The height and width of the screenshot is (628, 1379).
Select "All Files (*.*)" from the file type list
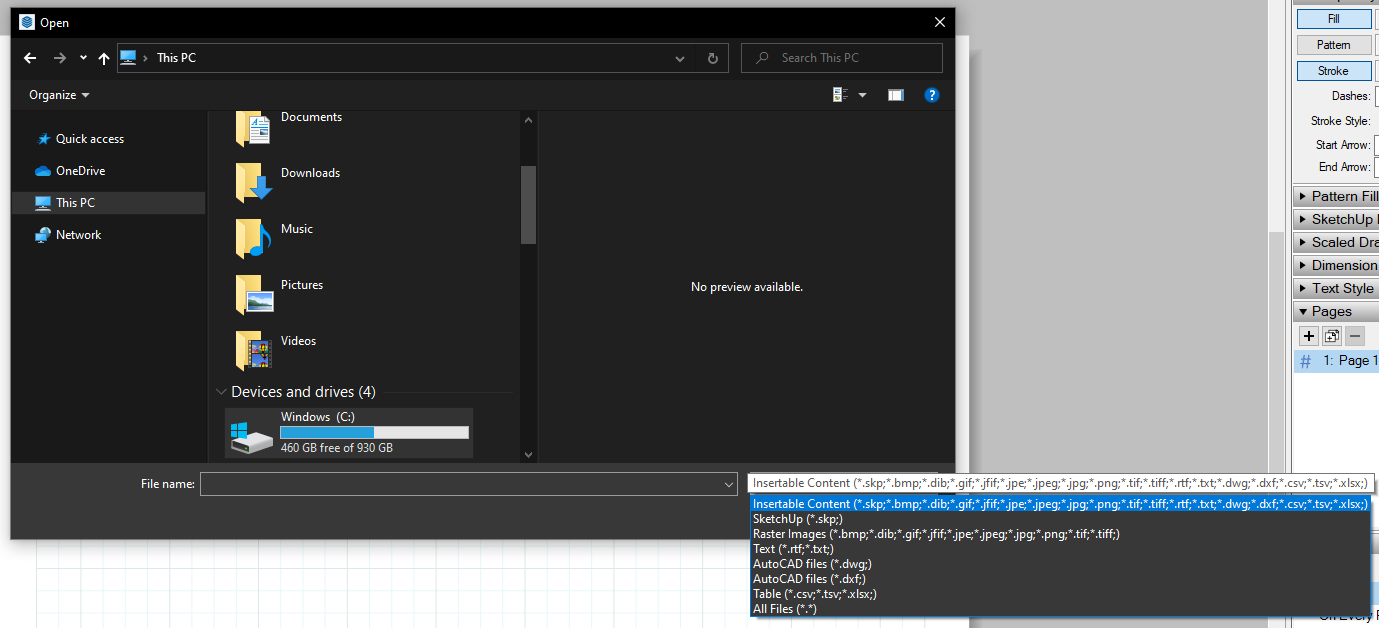click(x=785, y=608)
